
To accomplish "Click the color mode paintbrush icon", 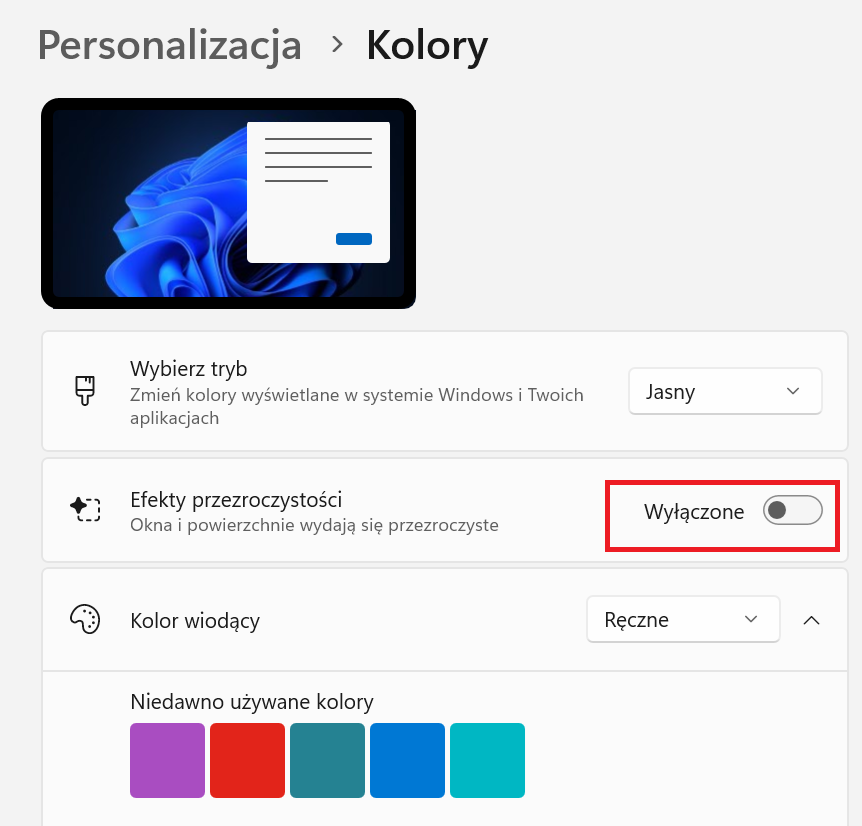I will [x=86, y=391].
